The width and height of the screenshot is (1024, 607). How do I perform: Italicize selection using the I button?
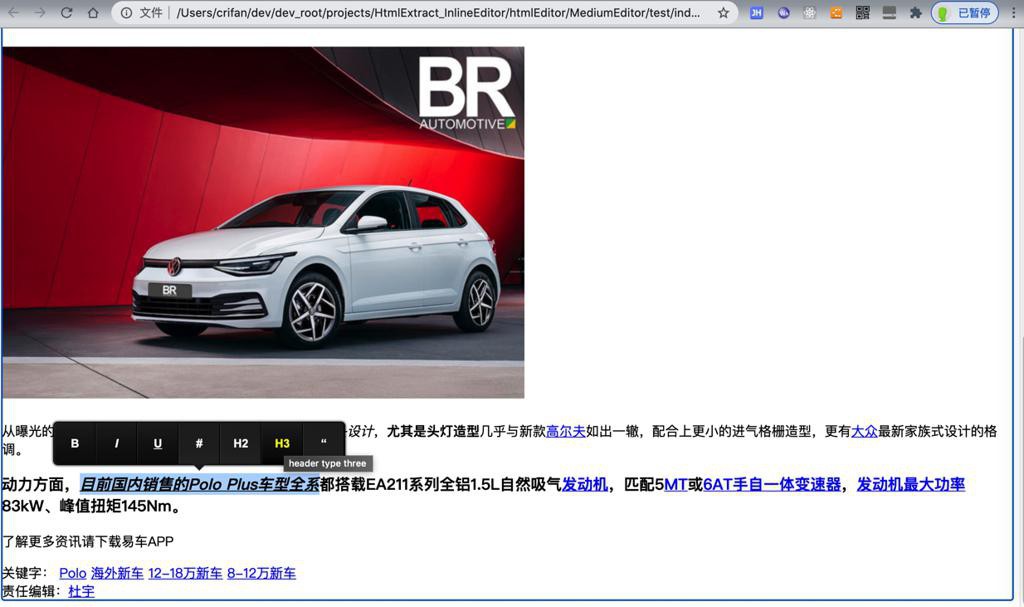(x=116, y=444)
